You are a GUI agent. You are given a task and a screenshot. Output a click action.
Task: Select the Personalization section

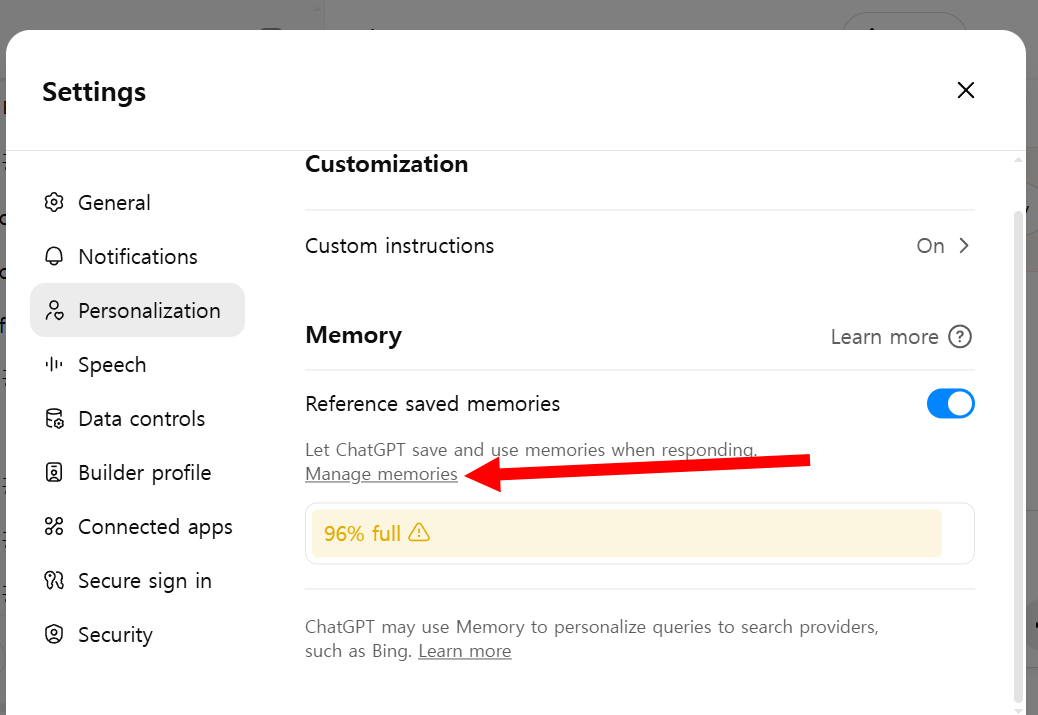(138, 310)
